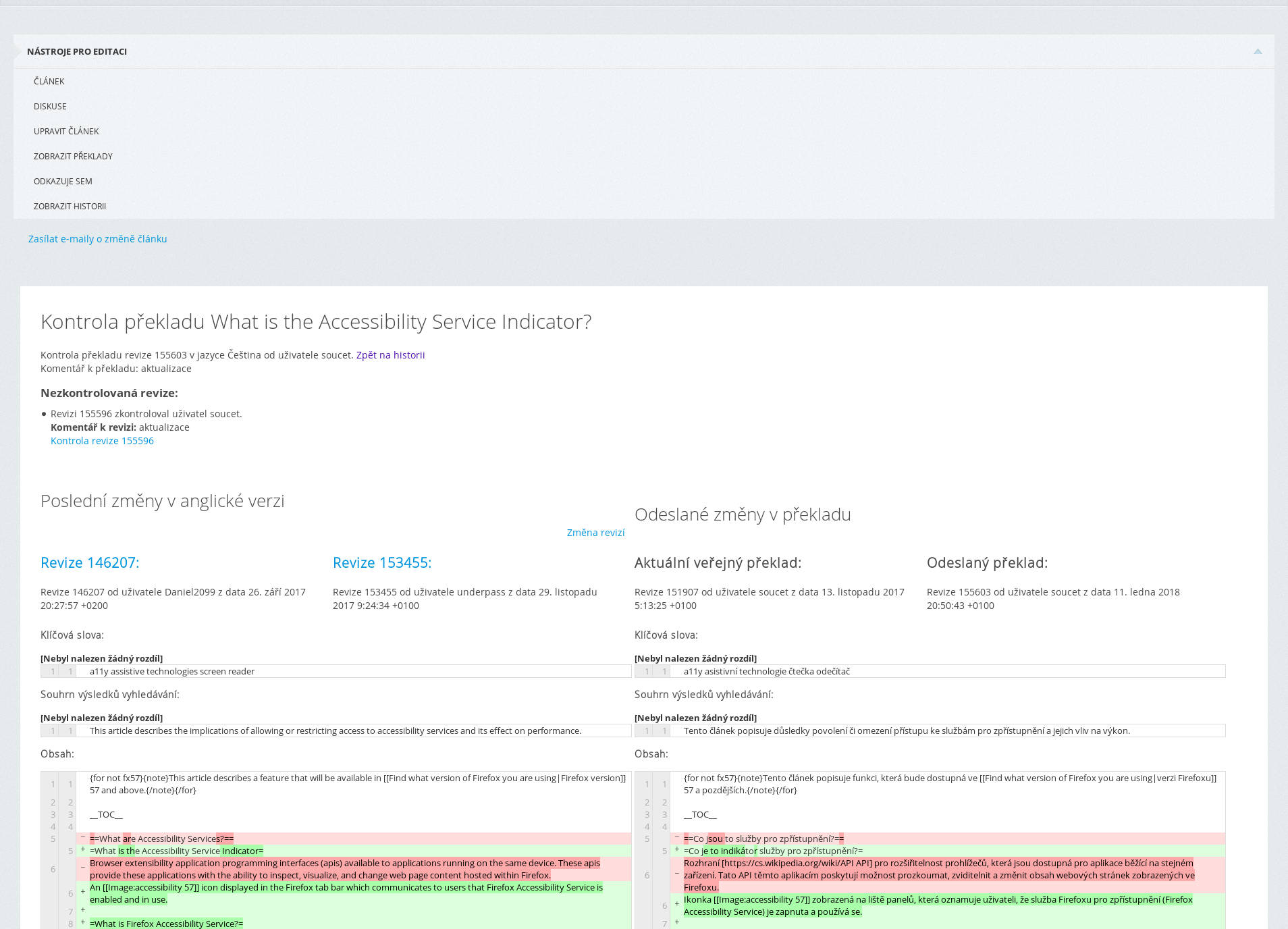Click the English keywords diff row text
The height and width of the screenshot is (929, 1288).
tap(172, 672)
